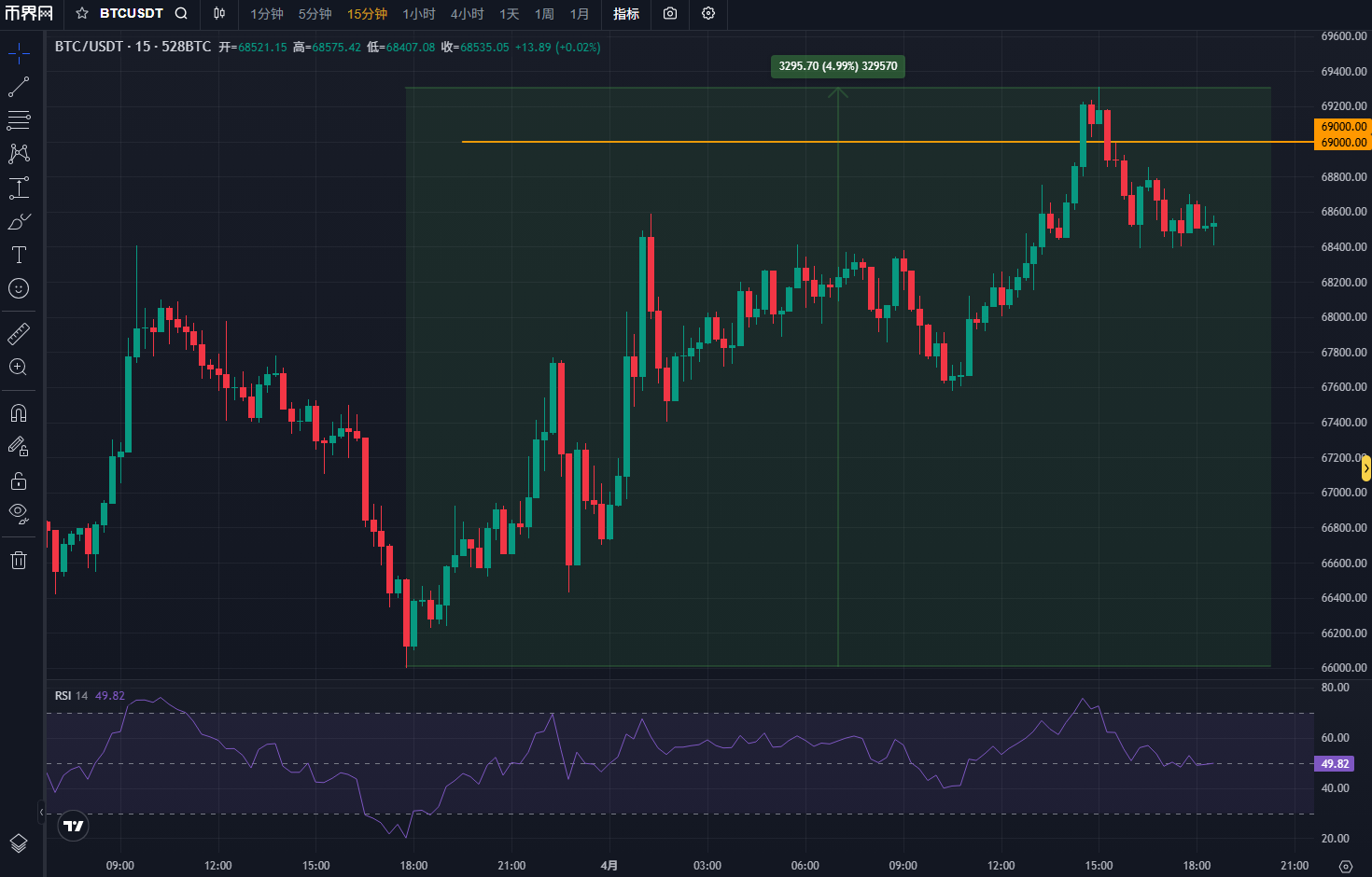Delete drawings with the trash icon
Image resolution: width=1372 pixels, height=877 pixels.
(x=19, y=560)
